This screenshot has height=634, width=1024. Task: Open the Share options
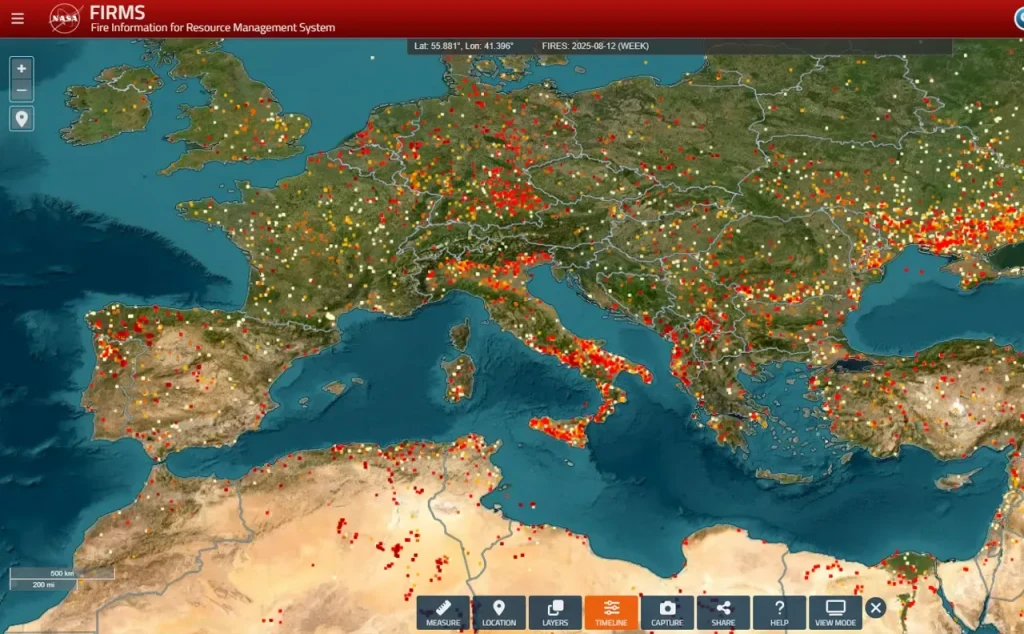(x=723, y=612)
